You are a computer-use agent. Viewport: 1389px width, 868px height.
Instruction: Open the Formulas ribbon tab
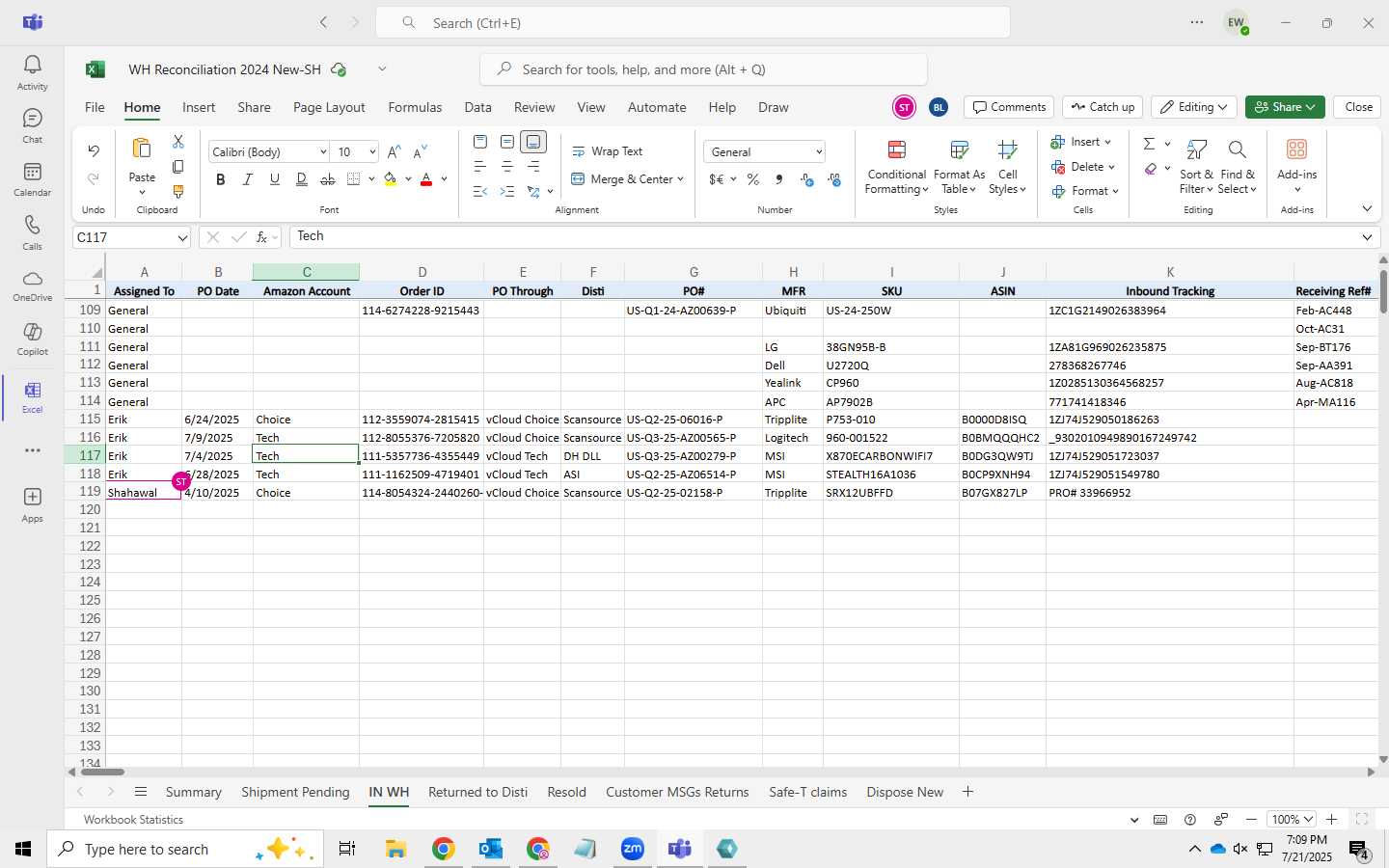(x=415, y=107)
